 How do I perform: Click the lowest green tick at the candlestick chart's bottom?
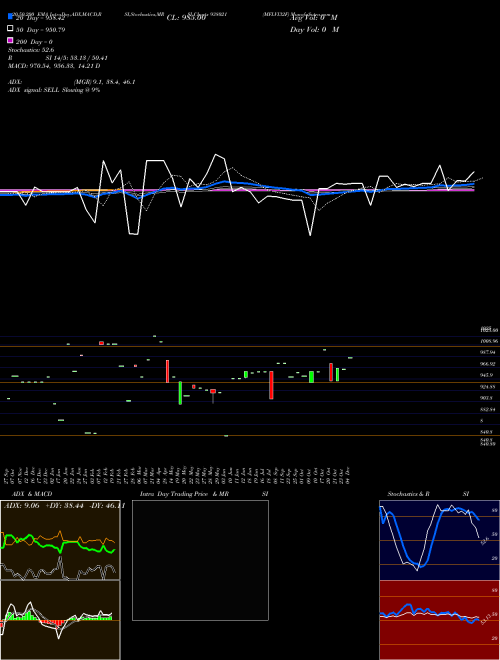(x=226, y=436)
